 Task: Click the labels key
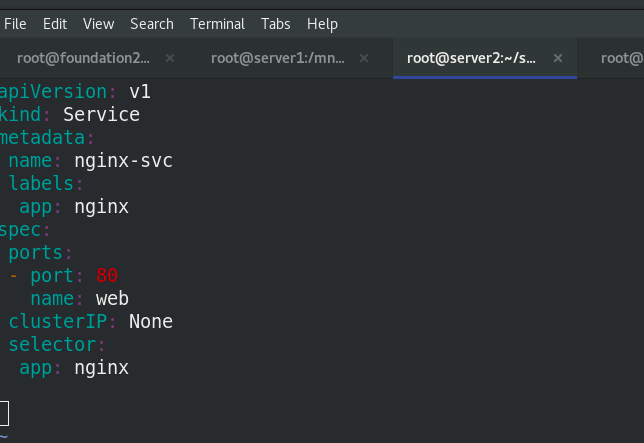tap(41, 183)
